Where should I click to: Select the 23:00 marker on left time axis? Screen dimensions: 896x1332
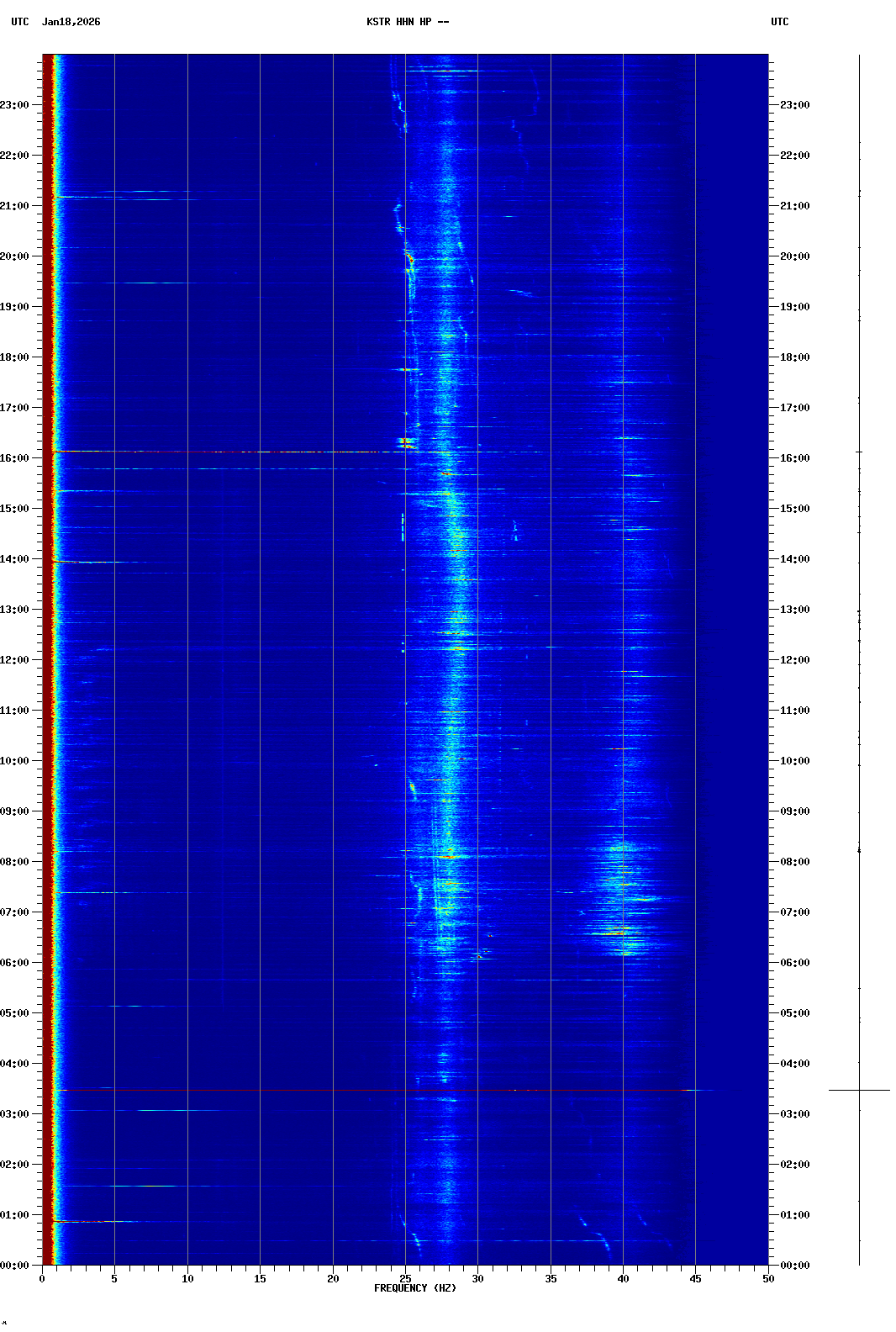pyautogui.click(x=15, y=105)
